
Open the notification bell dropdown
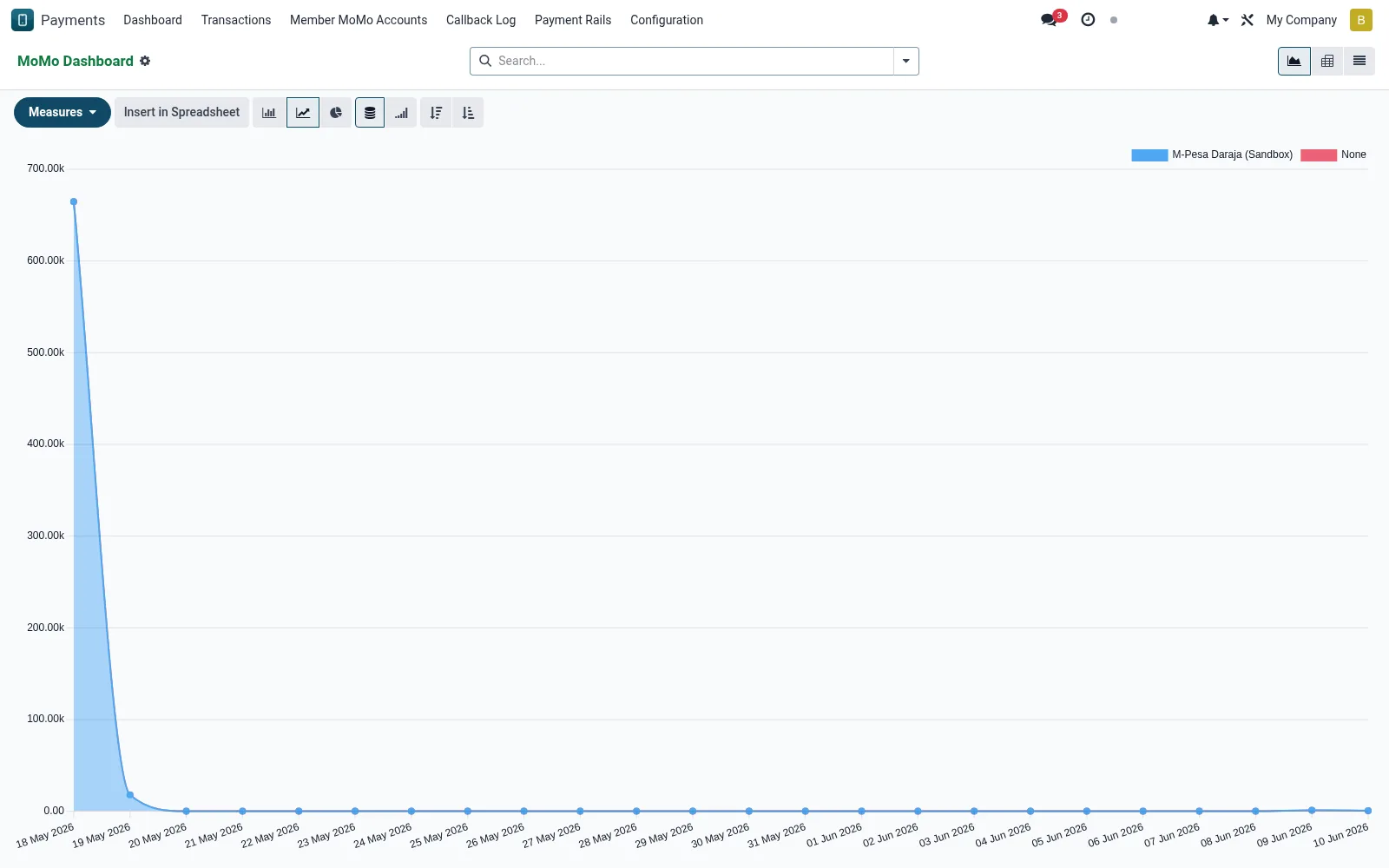[x=1217, y=20]
